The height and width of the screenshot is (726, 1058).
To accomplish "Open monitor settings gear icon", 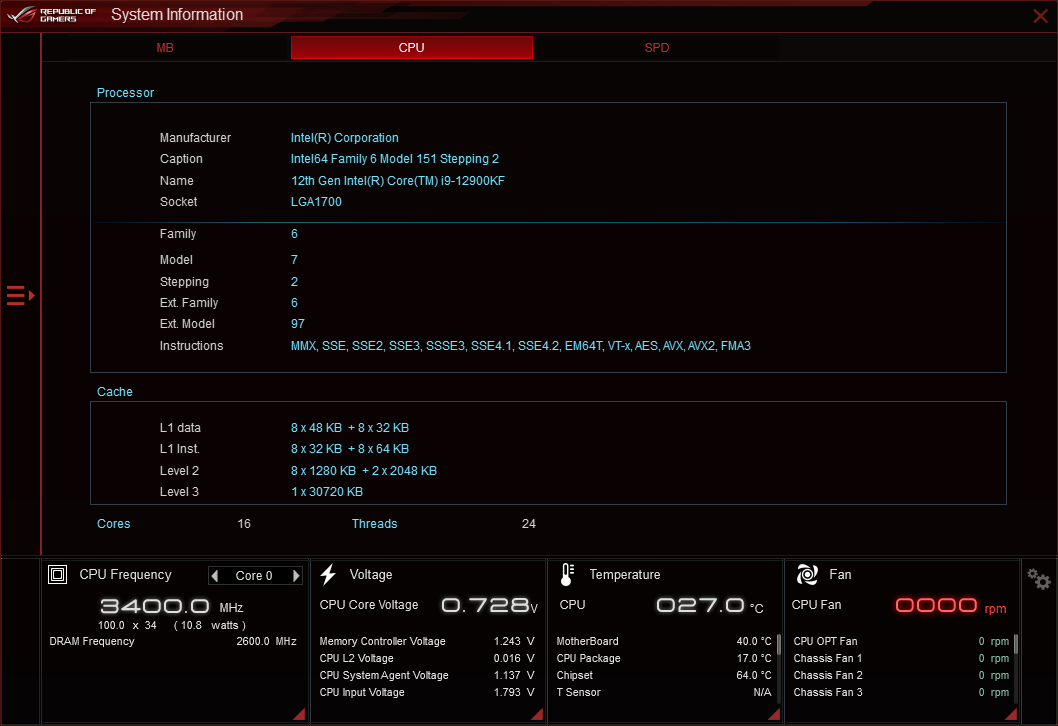I will (x=1039, y=579).
